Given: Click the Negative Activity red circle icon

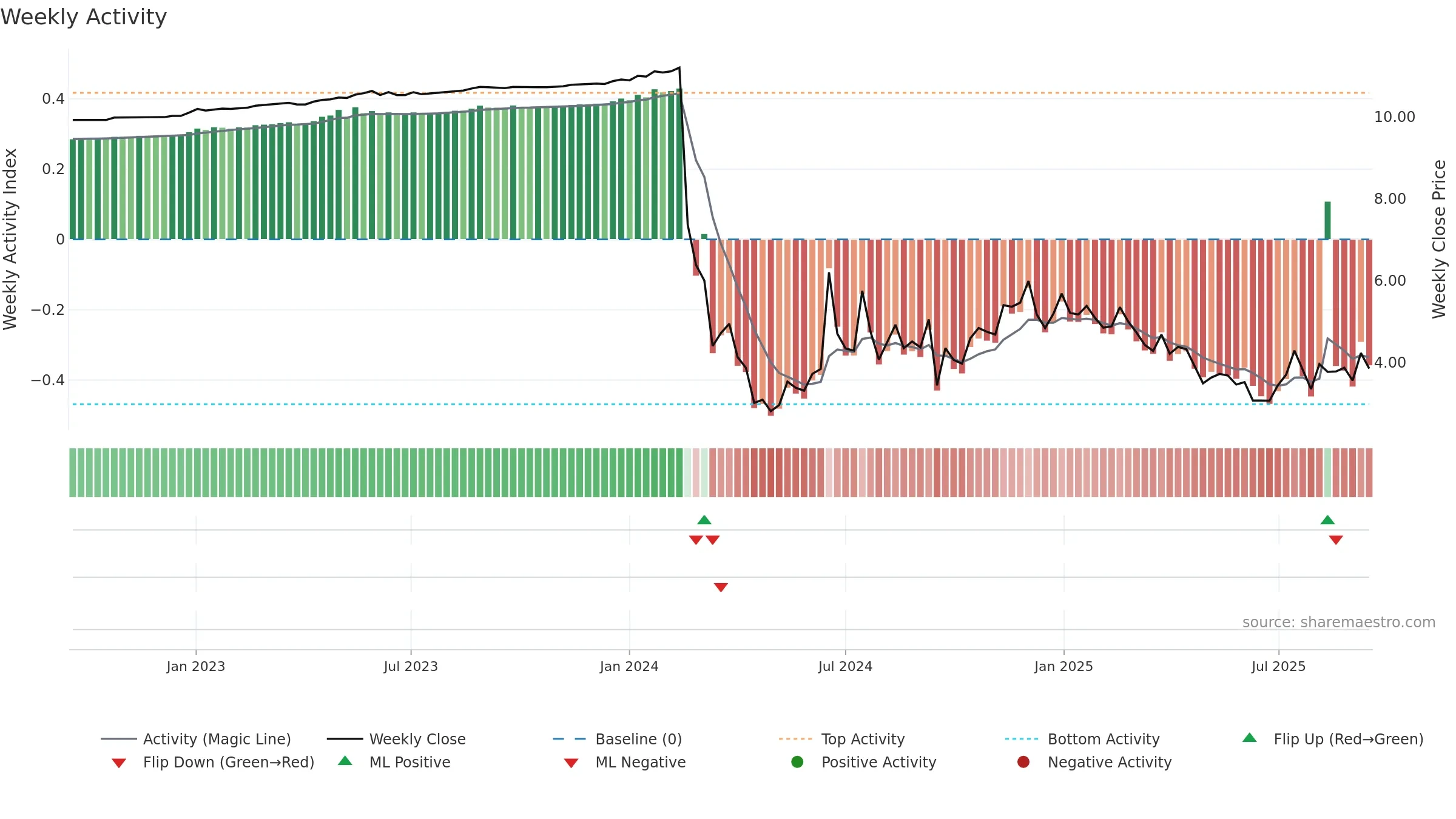Looking at the screenshot, I should (x=1023, y=762).
